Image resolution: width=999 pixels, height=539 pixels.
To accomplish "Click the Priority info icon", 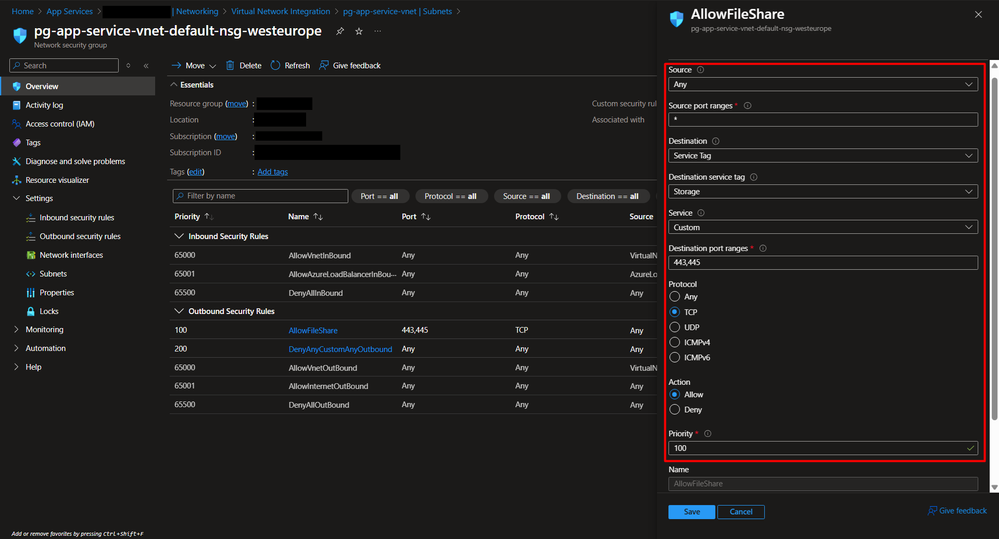I will pos(707,434).
